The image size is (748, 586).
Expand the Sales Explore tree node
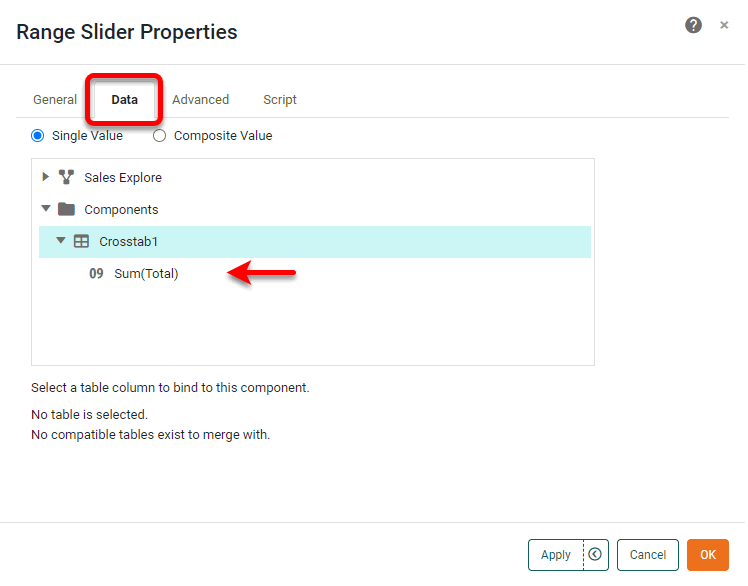coord(46,177)
